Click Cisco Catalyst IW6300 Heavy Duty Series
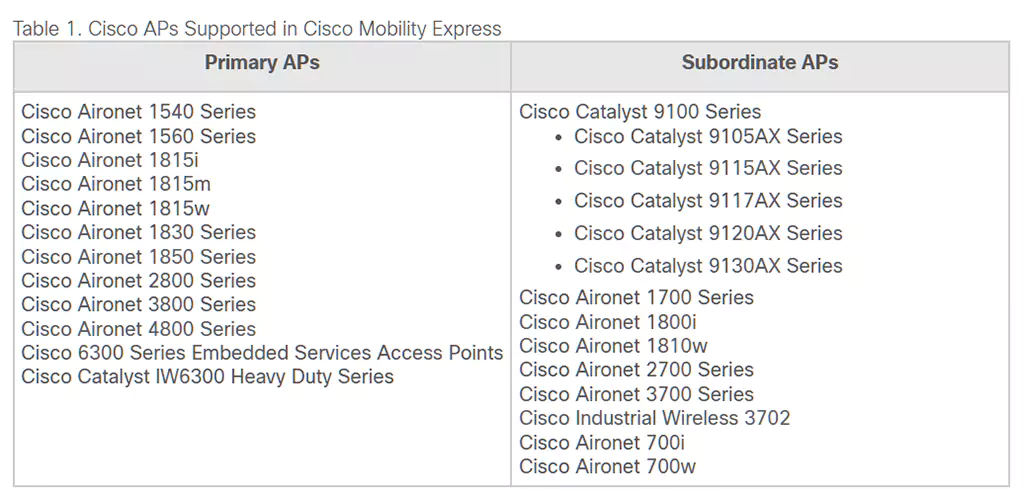 point(207,377)
